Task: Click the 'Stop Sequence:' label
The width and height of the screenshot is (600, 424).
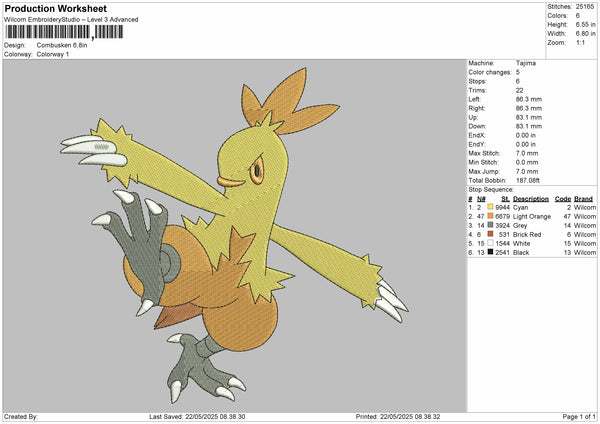Action: [x=491, y=189]
